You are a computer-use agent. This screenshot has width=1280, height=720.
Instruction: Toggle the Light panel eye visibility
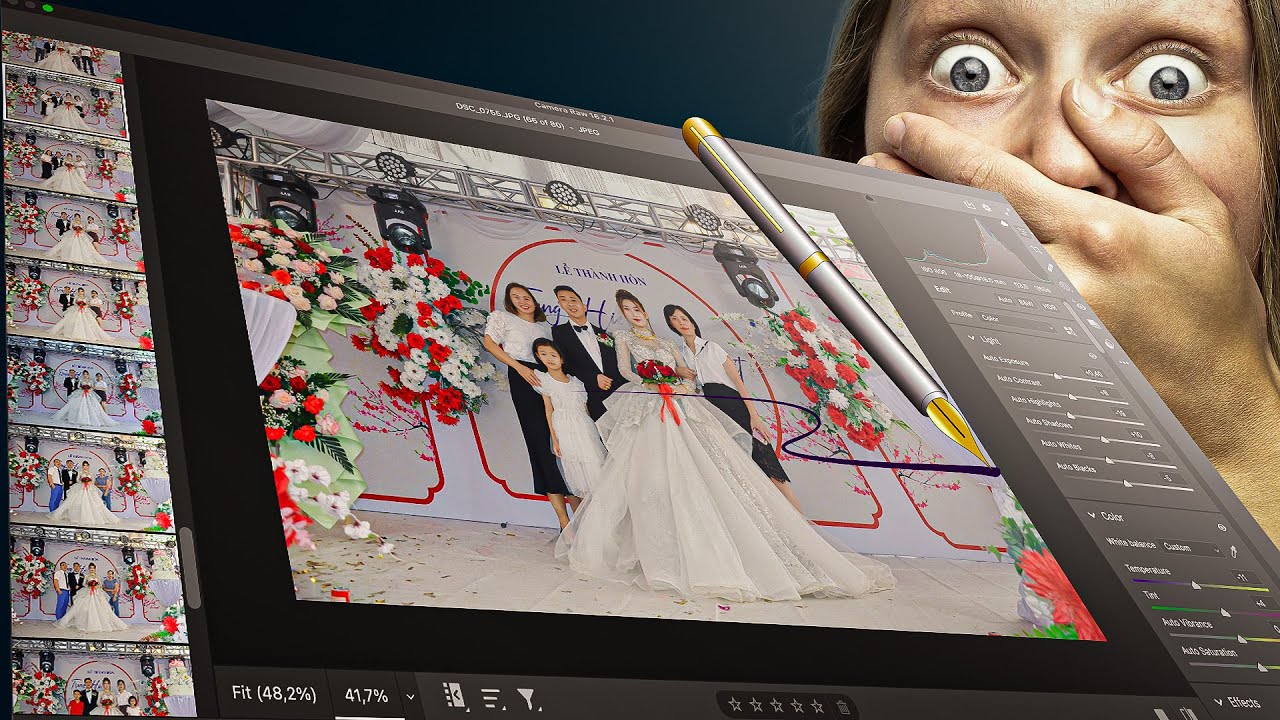1092,355
